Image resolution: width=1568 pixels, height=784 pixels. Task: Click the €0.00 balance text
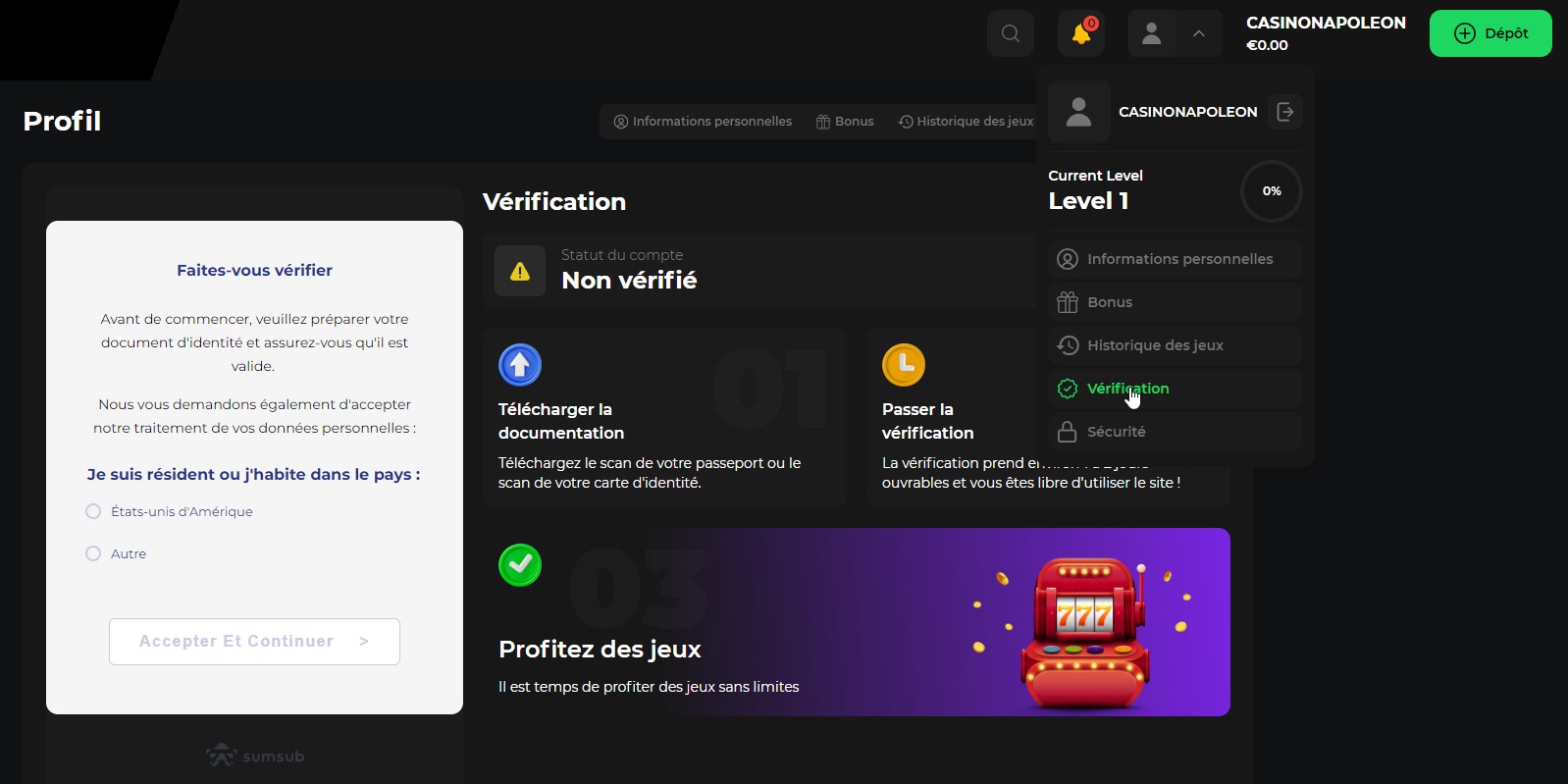coord(1267,45)
